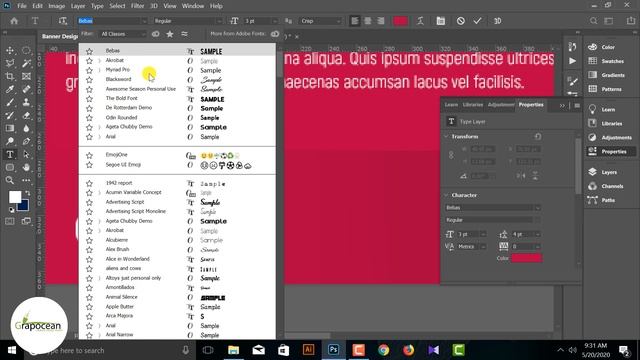Open the Window menu
Image resolution: width=640 pixels, height=360 pixels.
[193, 6]
